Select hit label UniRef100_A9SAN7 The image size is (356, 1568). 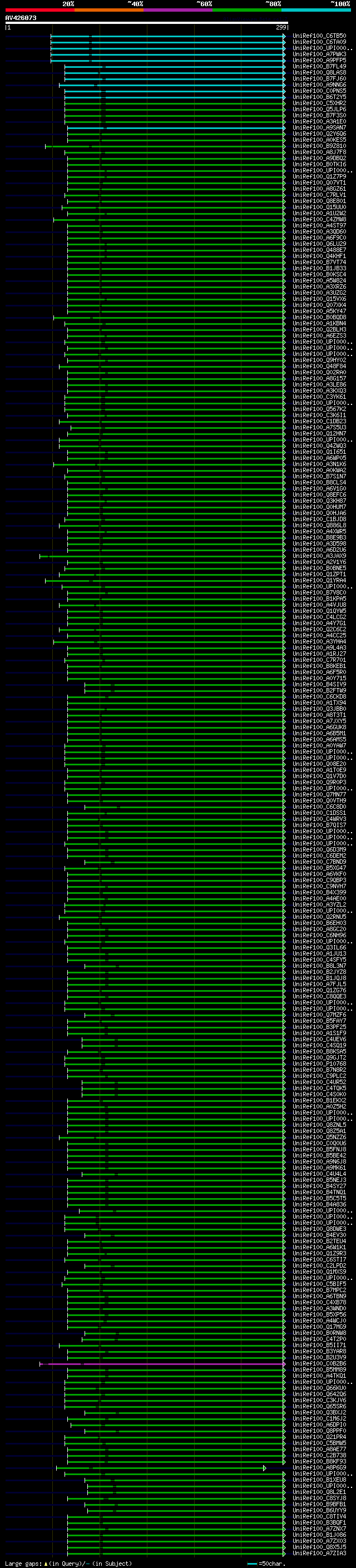[x=319, y=127]
